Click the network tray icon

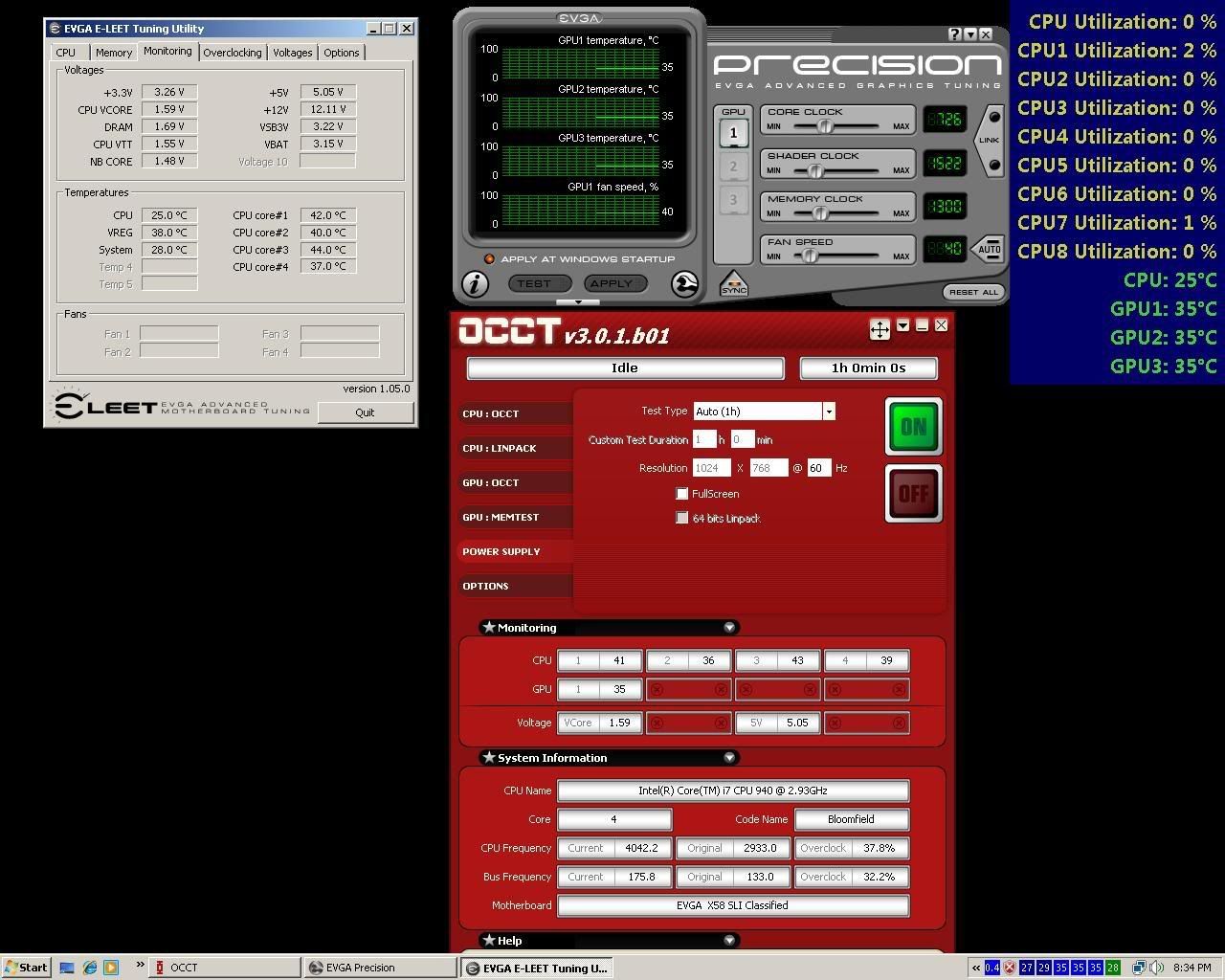point(1139,968)
